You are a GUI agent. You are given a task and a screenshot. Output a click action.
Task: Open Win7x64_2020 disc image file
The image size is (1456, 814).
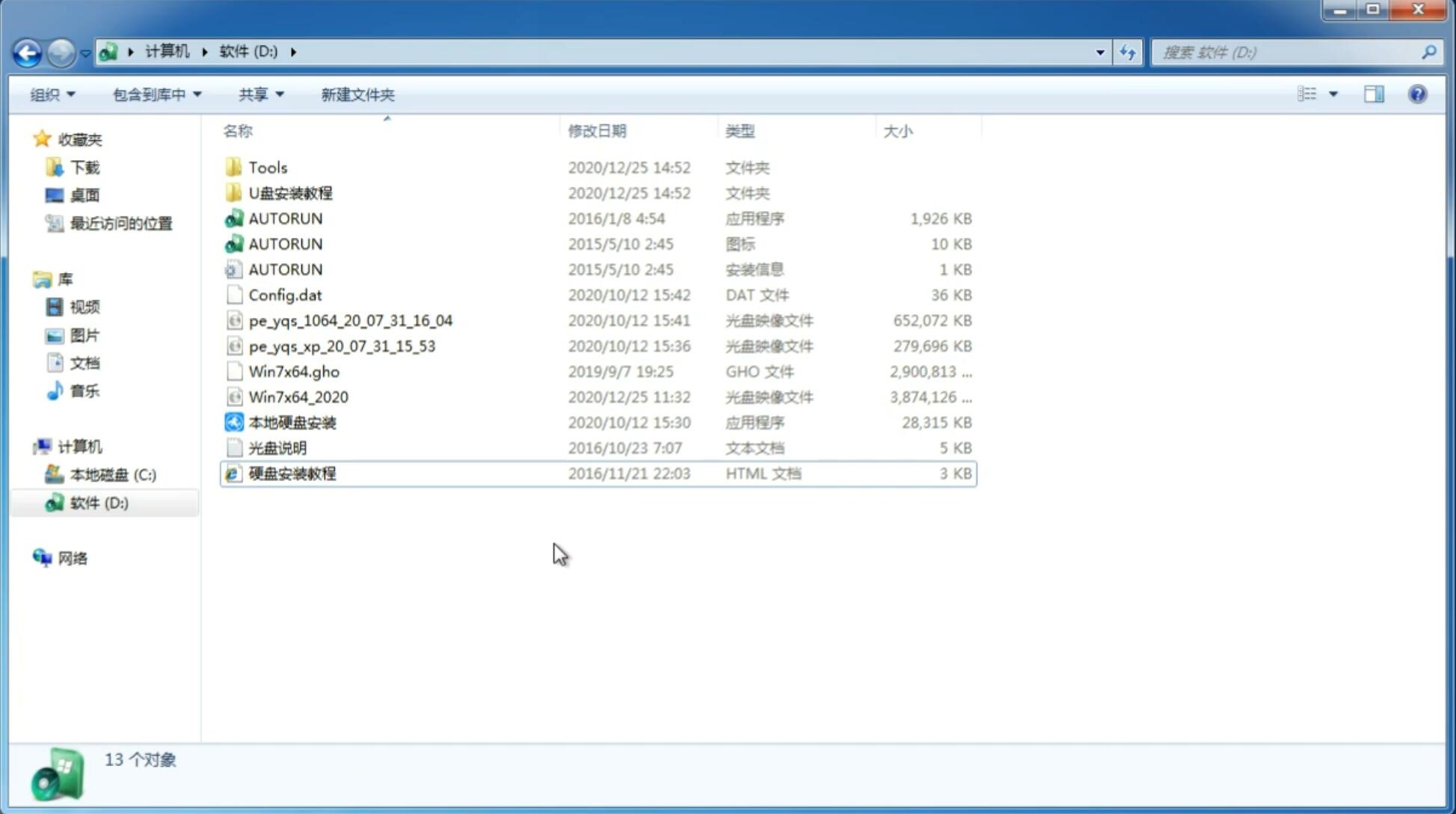[x=299, y=397]
